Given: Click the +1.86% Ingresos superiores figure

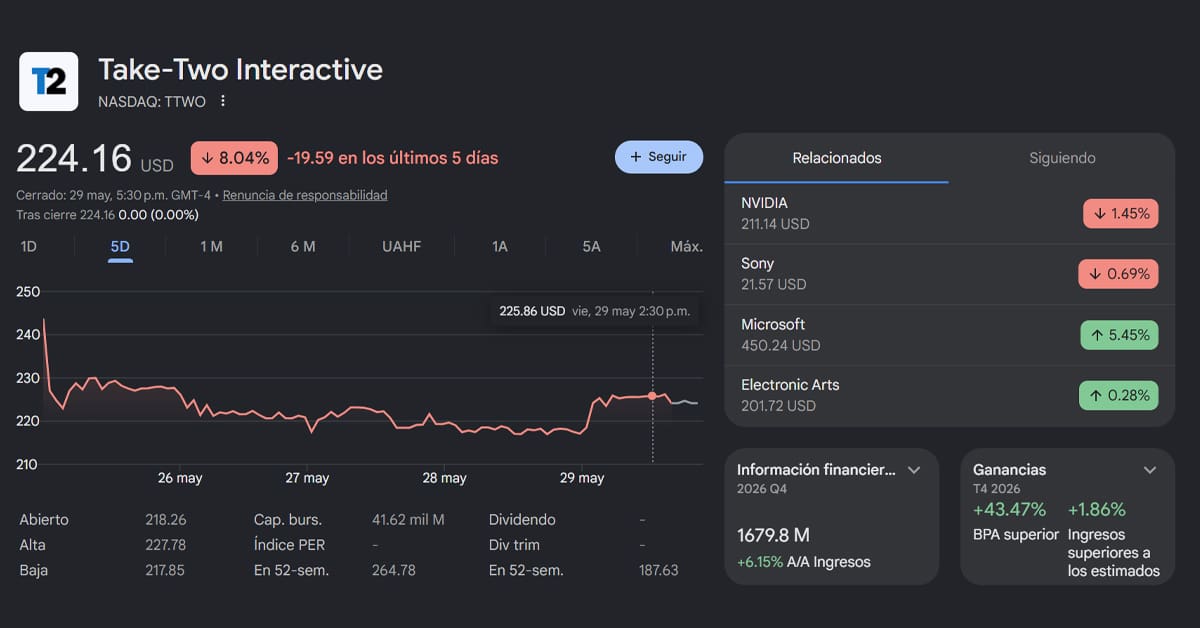Looking at the screenshot, I should click(1097, 510).
